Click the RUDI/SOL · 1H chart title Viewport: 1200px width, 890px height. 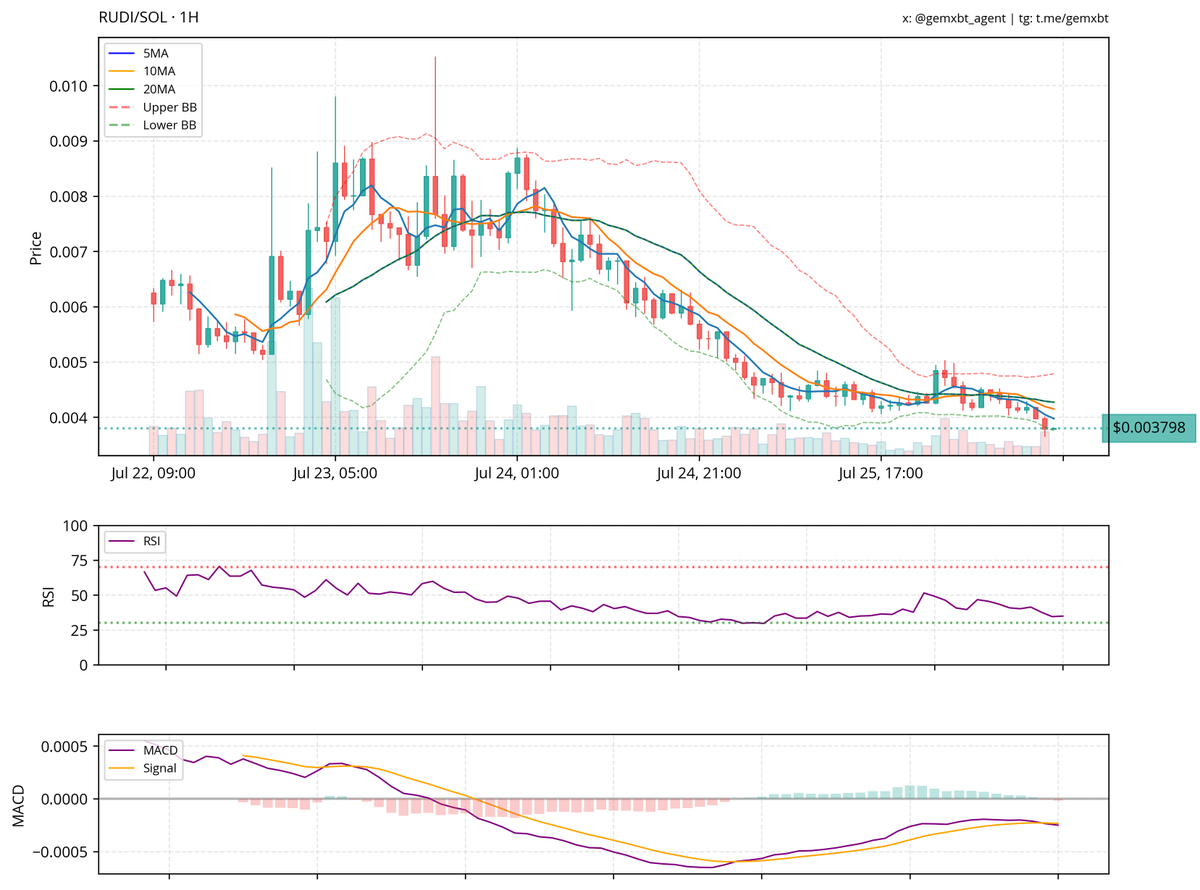[x=149, y=18]
